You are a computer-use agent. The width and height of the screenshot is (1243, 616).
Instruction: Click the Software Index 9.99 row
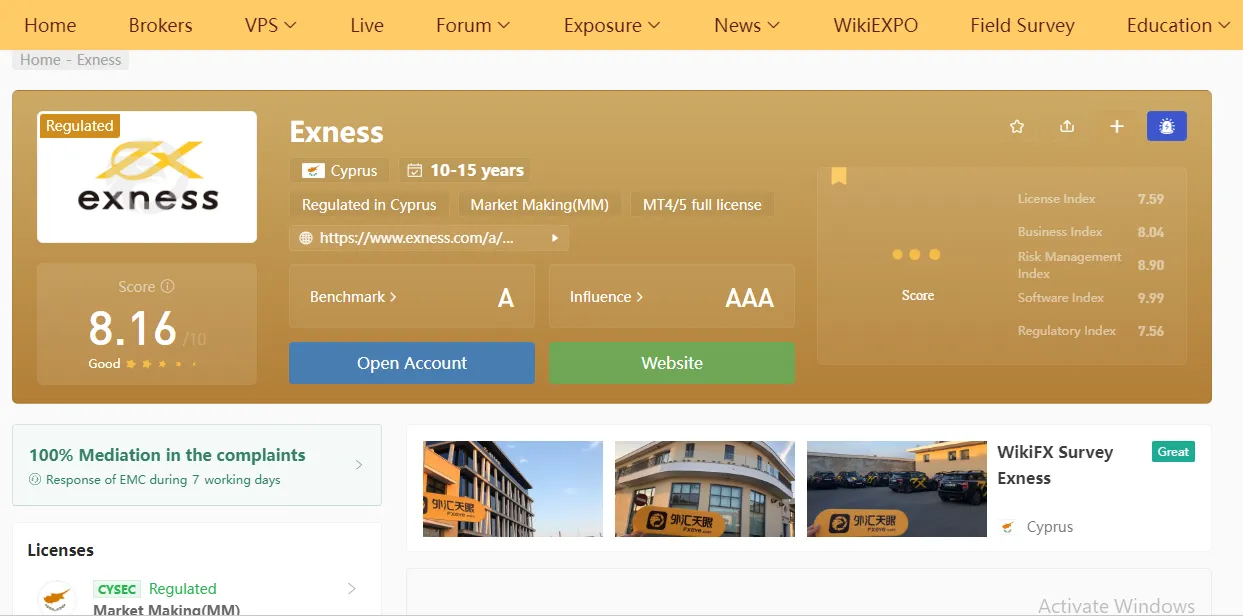tap(1091, 298)
